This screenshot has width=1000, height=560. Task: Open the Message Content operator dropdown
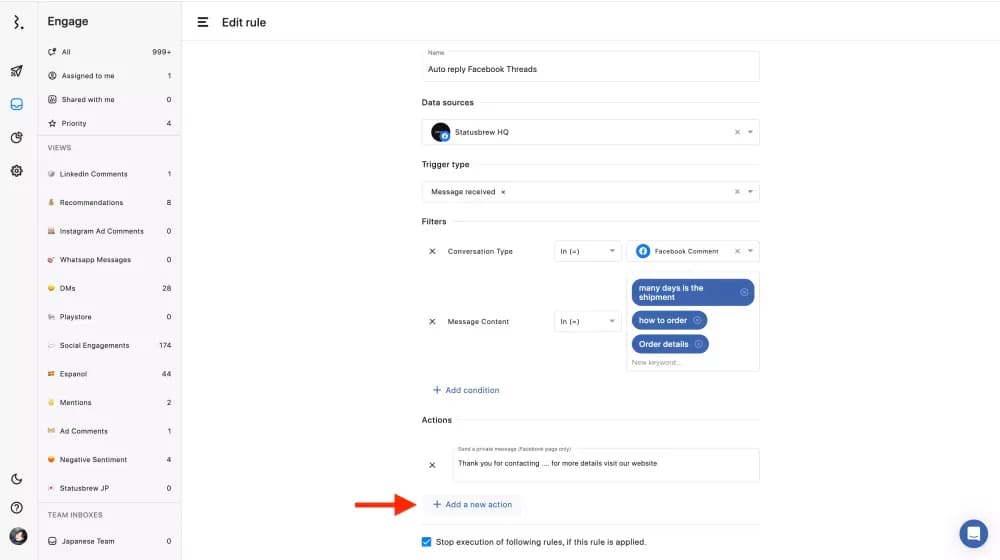coord(587,321)
